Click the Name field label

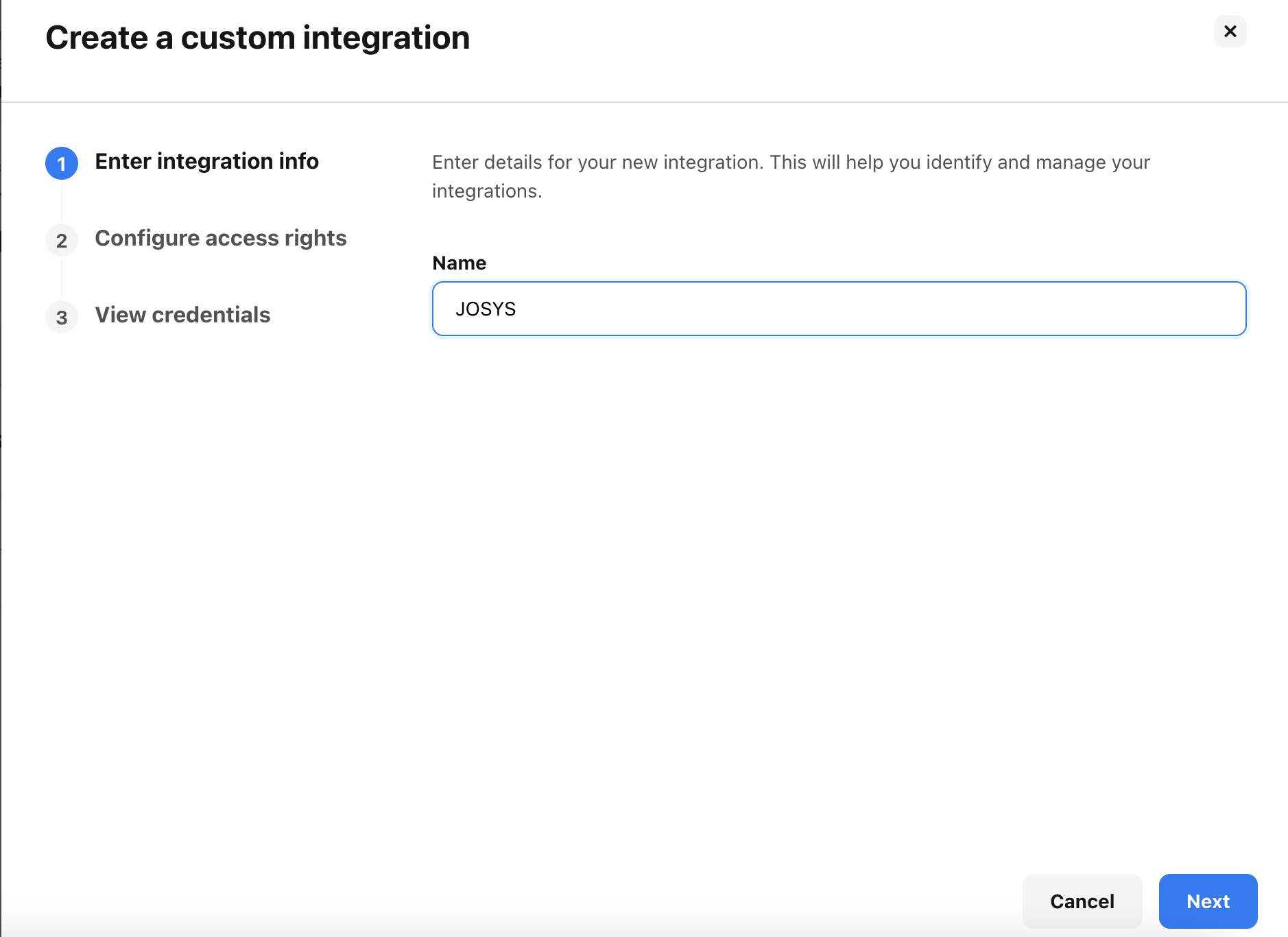(x=459, y=263)
